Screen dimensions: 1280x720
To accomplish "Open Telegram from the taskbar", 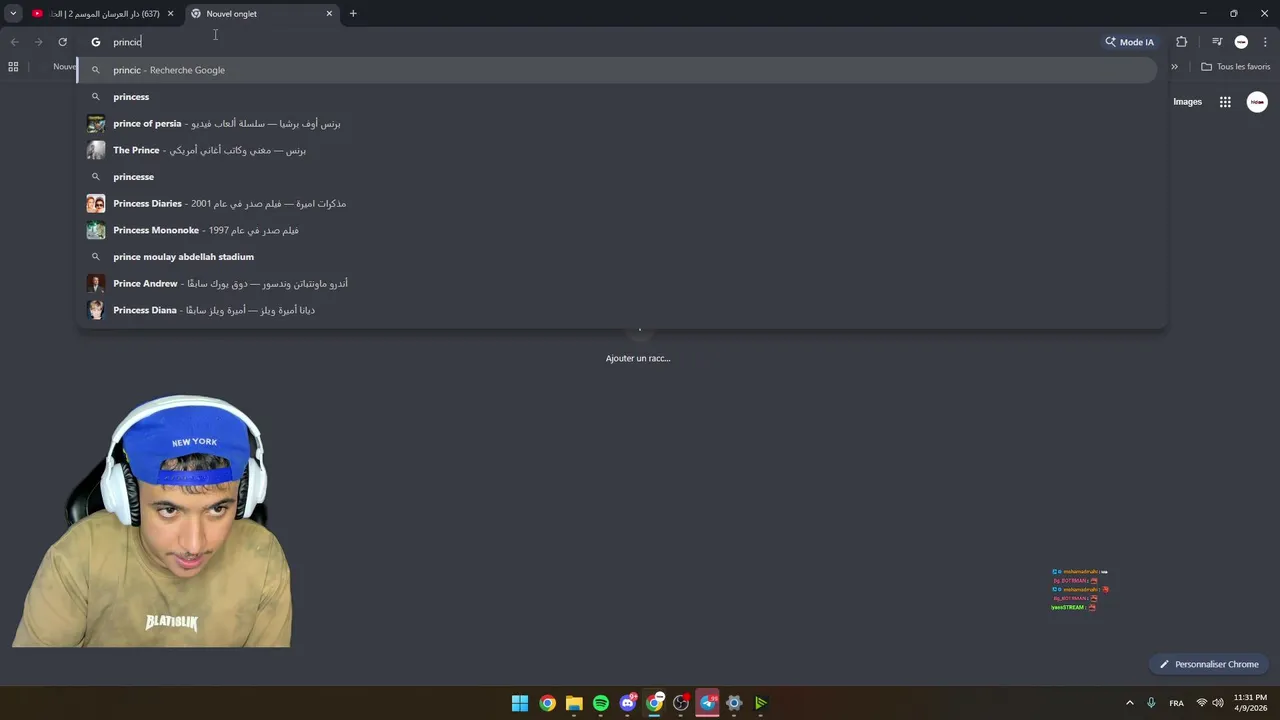I will [708, 703].
